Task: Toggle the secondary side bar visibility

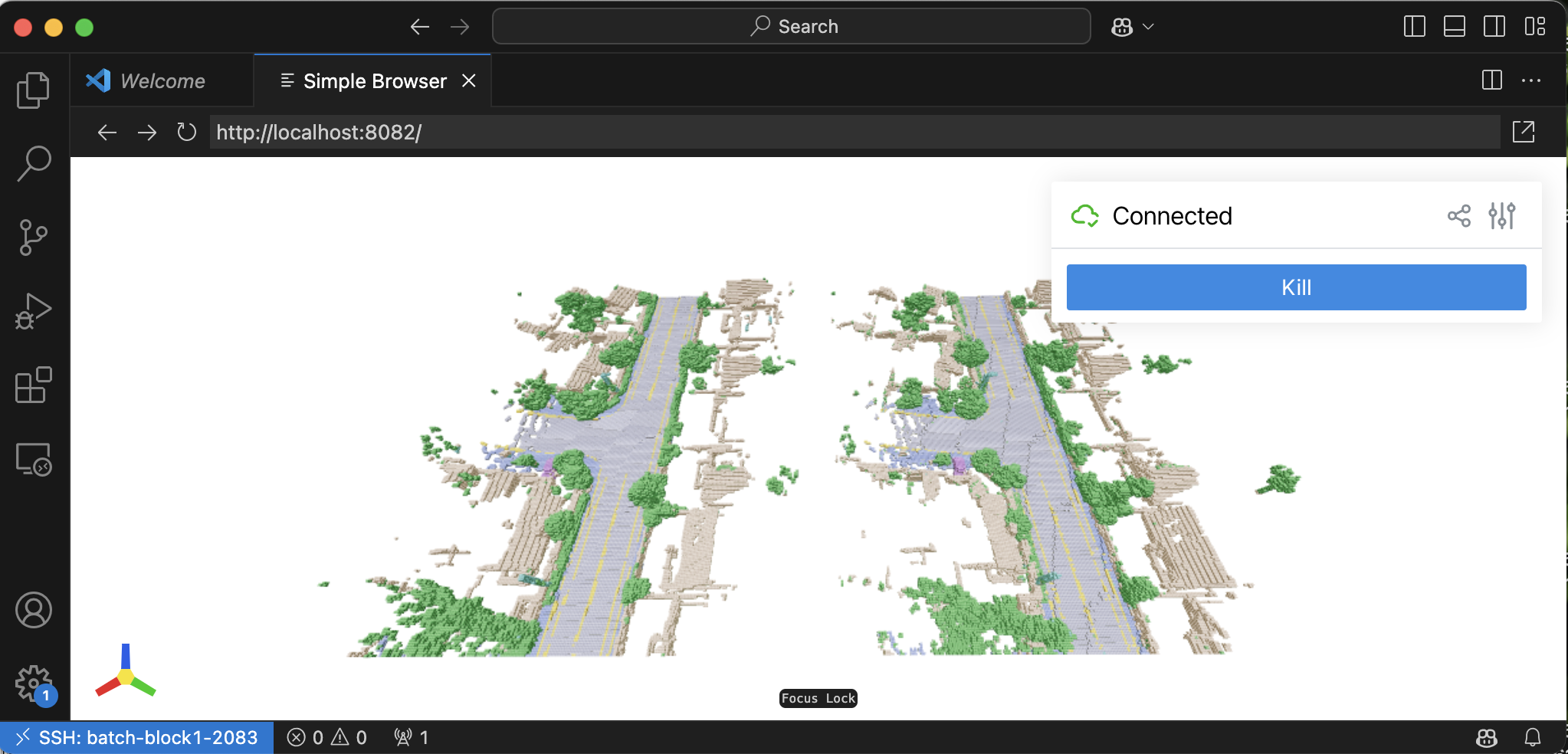Action: (1494, 27)
